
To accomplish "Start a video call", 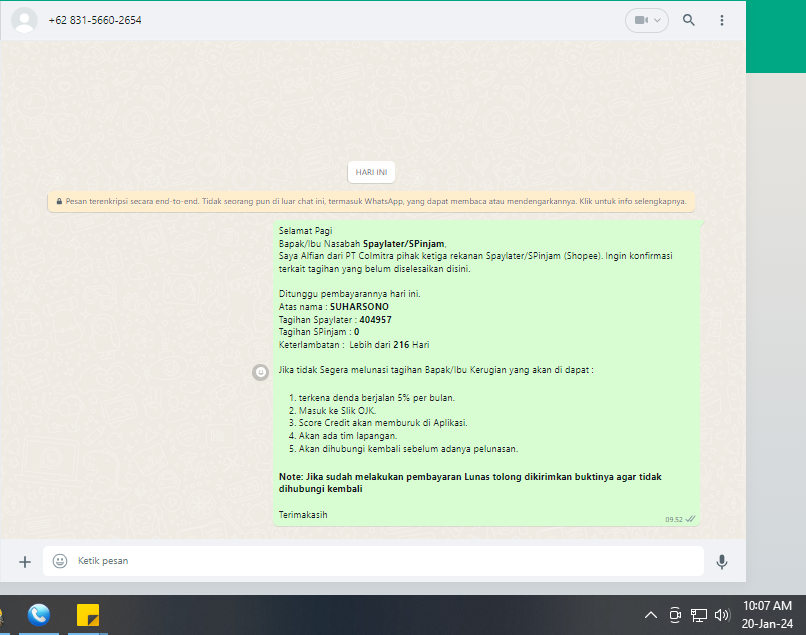I will [640, 20].
